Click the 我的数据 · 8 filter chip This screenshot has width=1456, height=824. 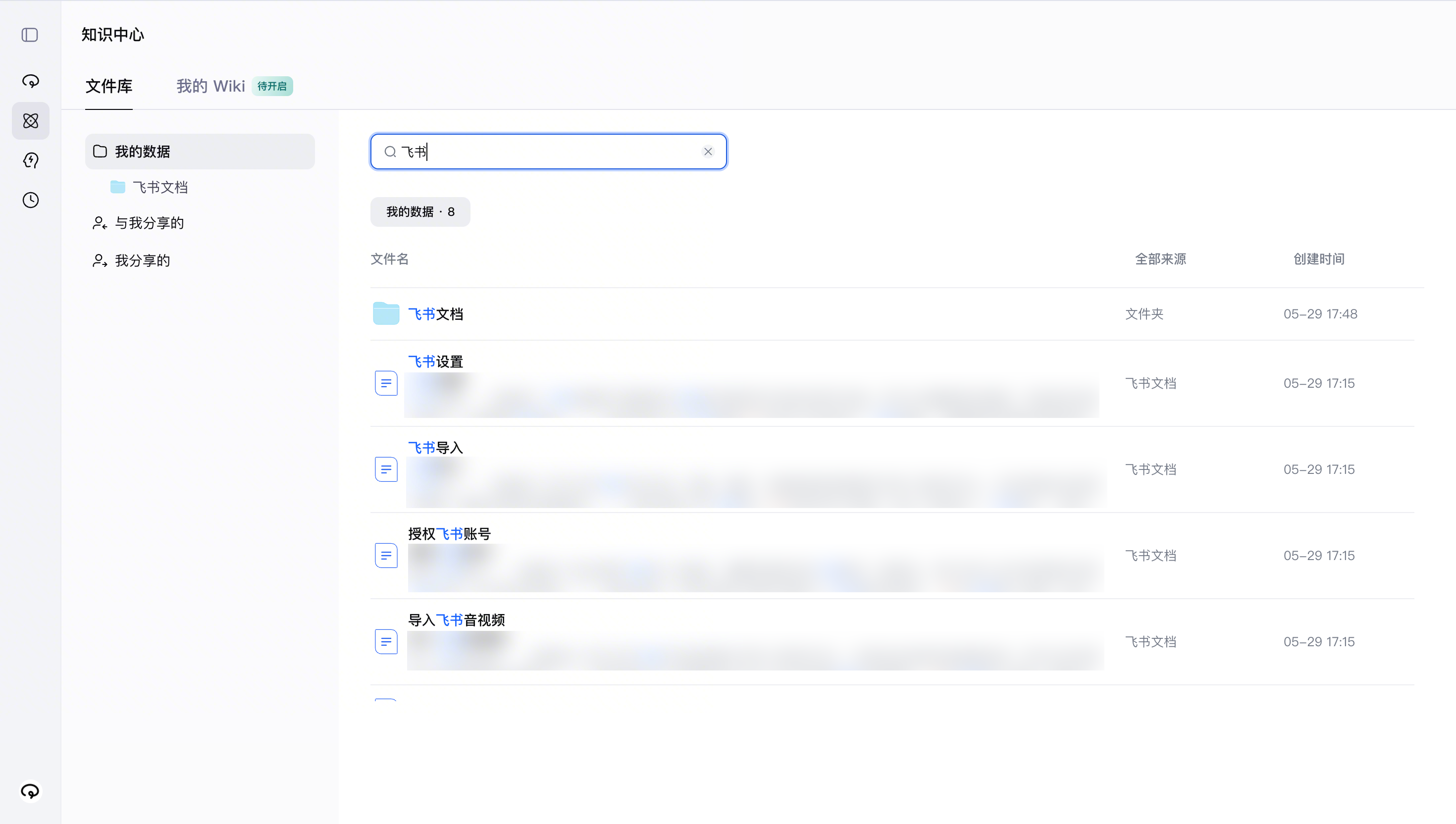(x=420, y=211)
